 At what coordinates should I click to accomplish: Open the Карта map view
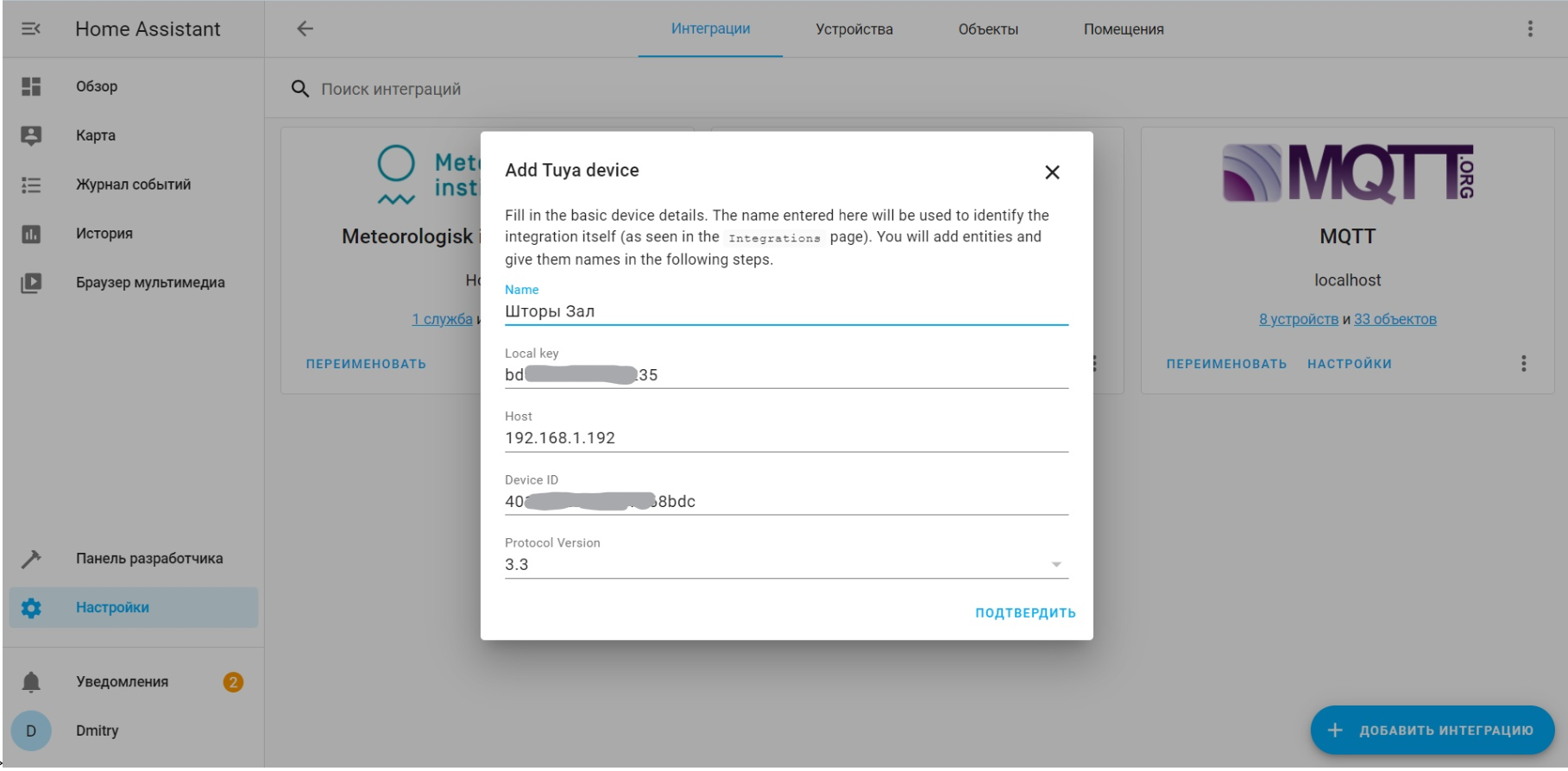click(134, 135)
